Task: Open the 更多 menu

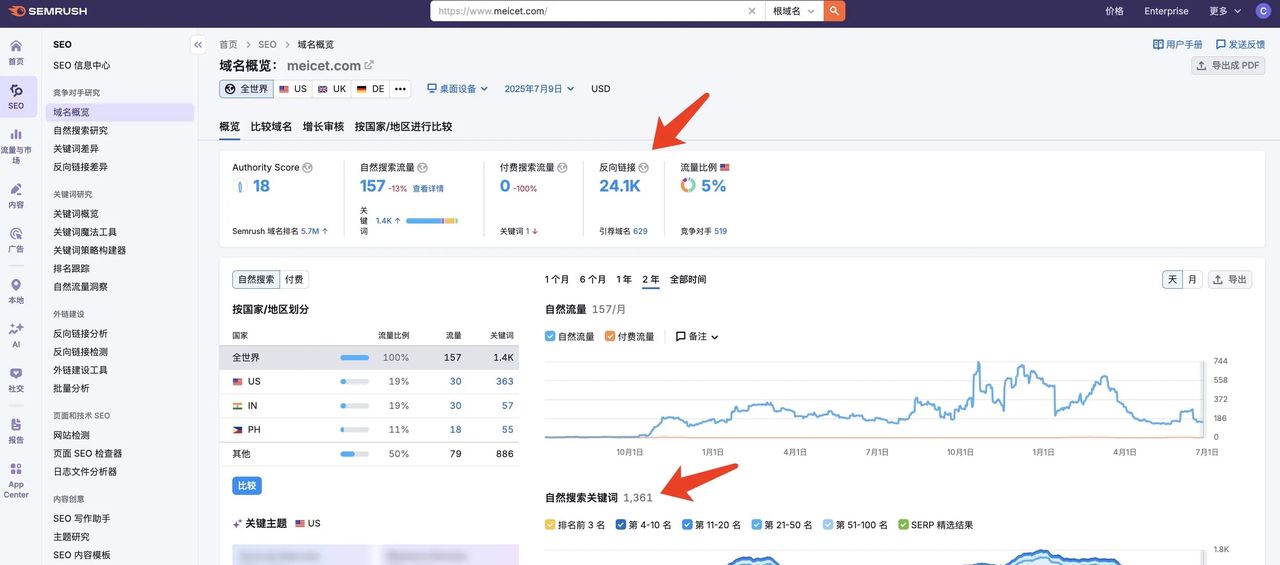Action: (x=1223, y=11)
